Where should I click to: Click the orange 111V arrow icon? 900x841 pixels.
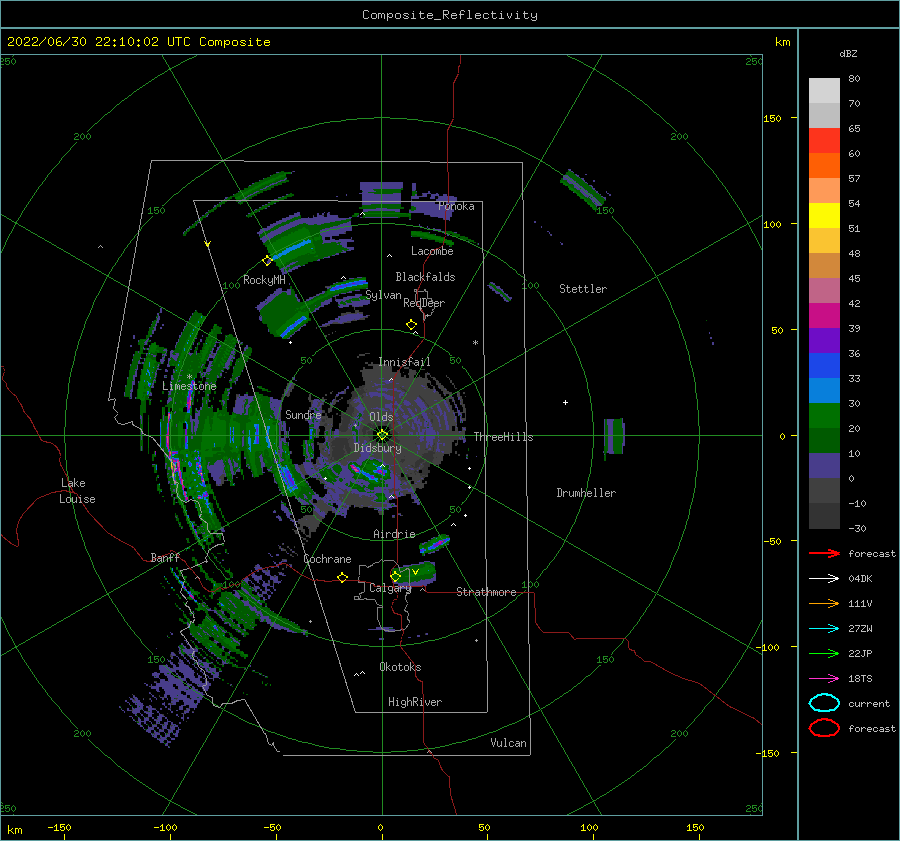(824, 603)
